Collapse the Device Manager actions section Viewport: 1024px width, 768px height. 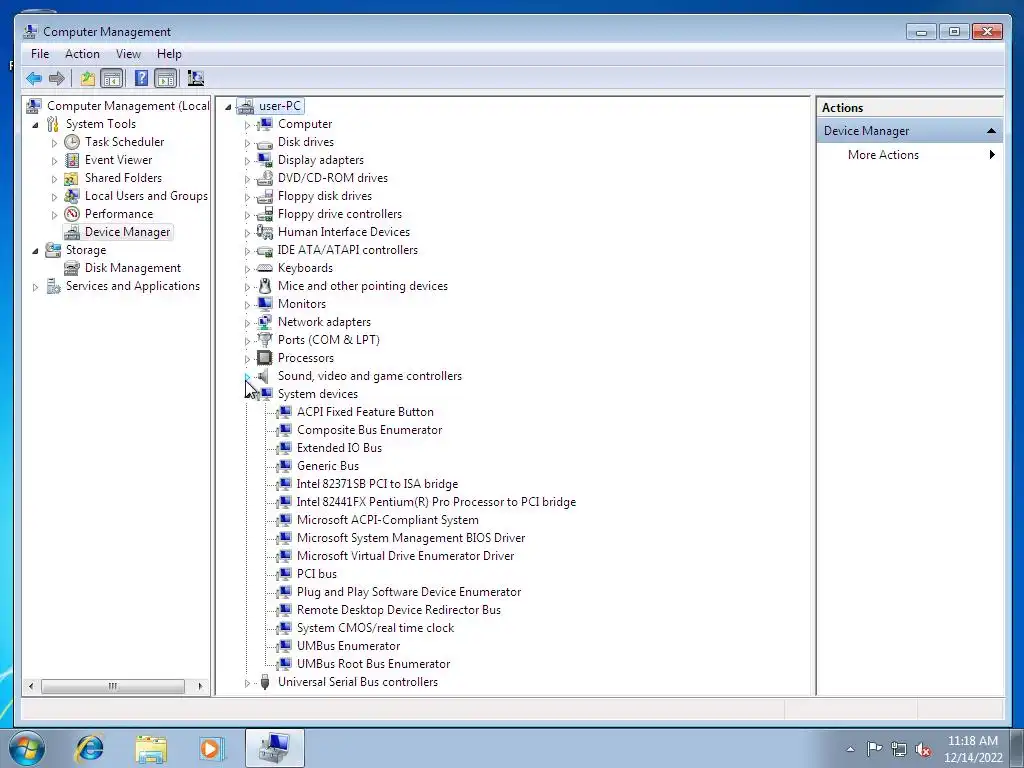[x=991, y=131]
